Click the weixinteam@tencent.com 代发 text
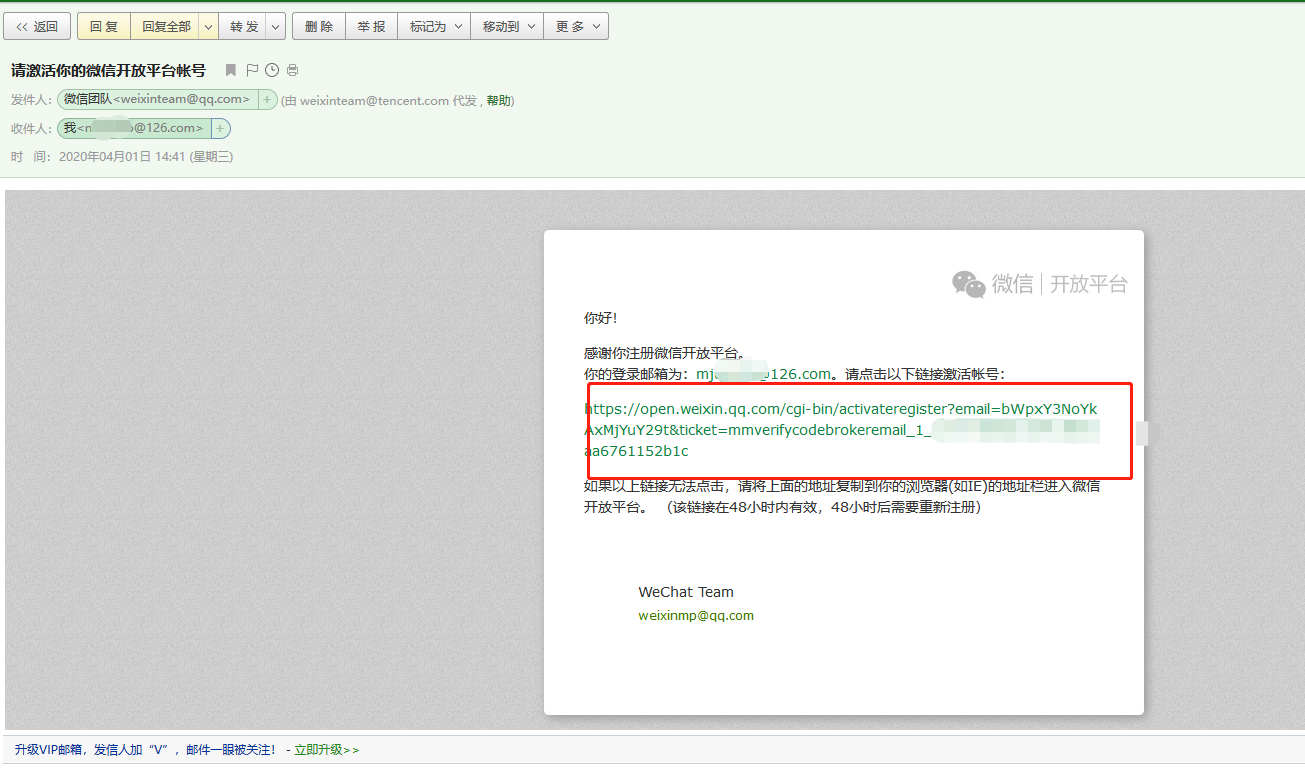Image resolution: width=1305 pixels, height=771 pixels. 388,100
